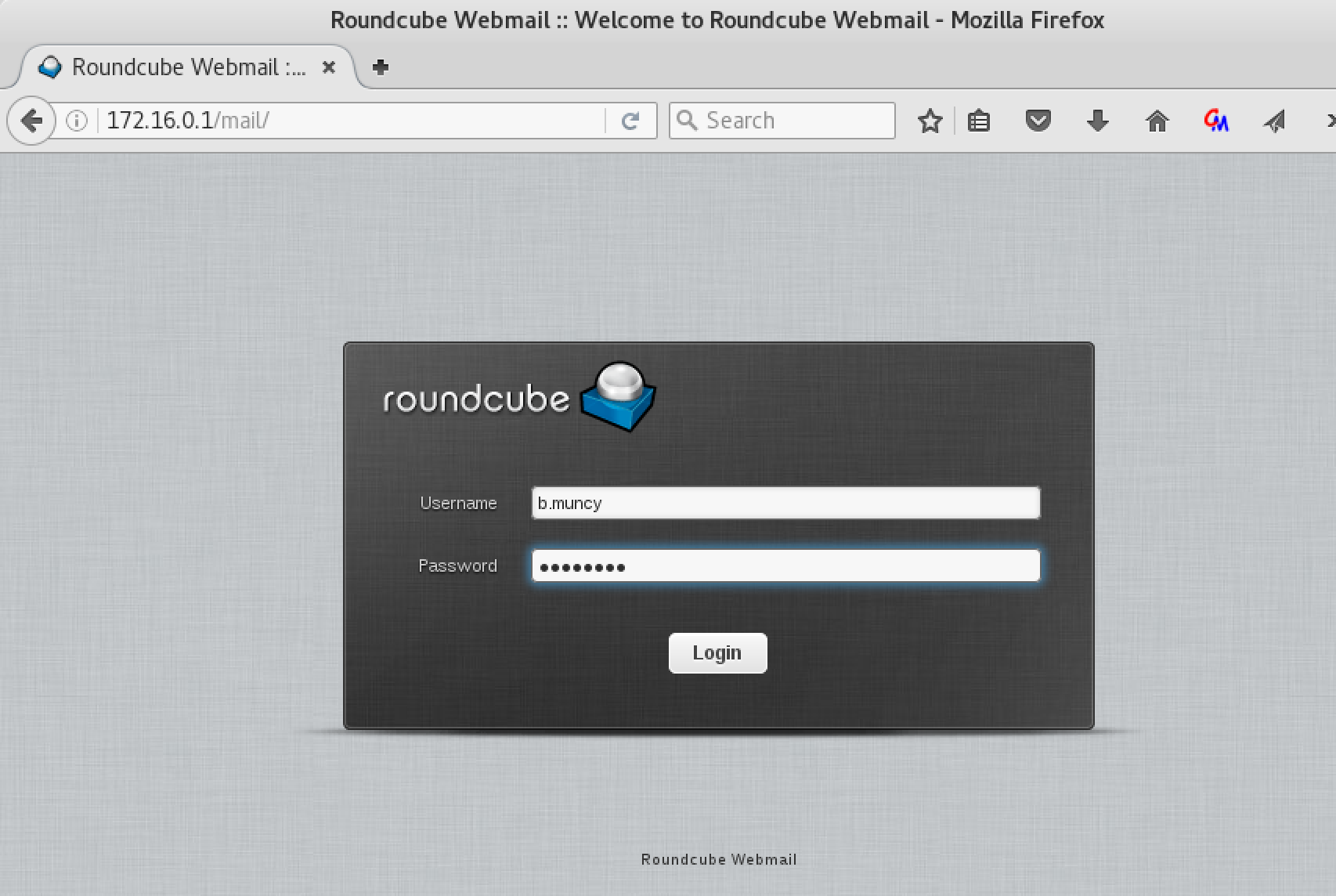Open a new tab with plus button

[381, 67]
